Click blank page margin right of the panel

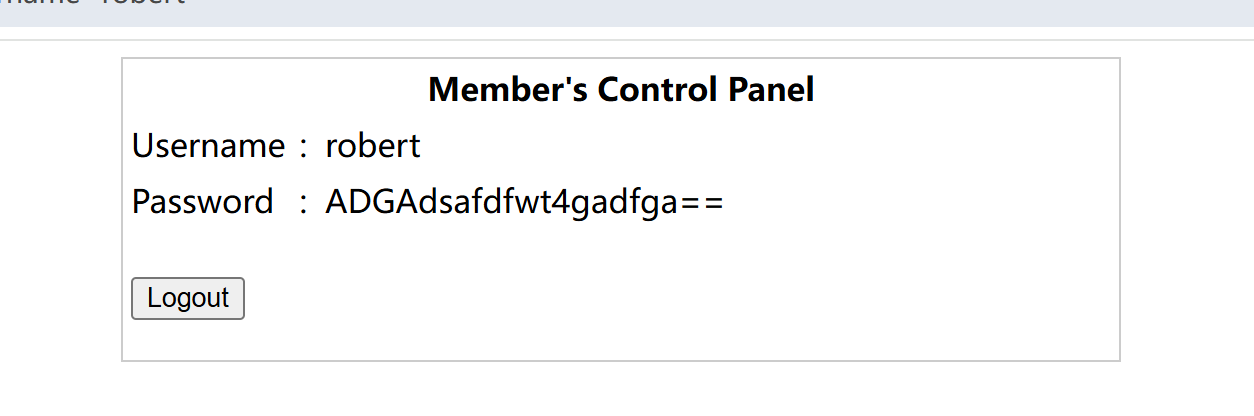coord(1185,210)
